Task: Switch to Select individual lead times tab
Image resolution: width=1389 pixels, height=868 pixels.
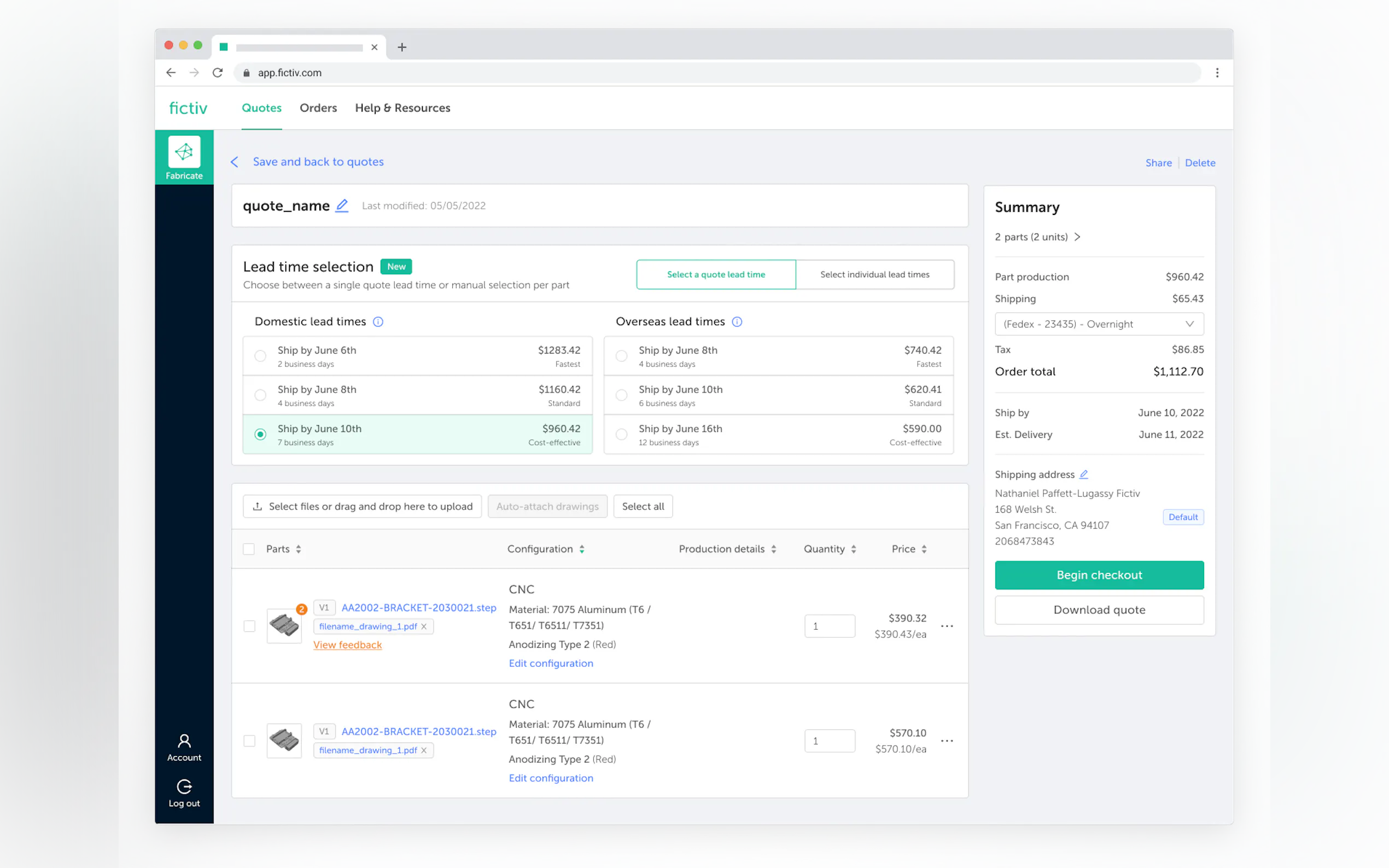Action: [874, 274]
